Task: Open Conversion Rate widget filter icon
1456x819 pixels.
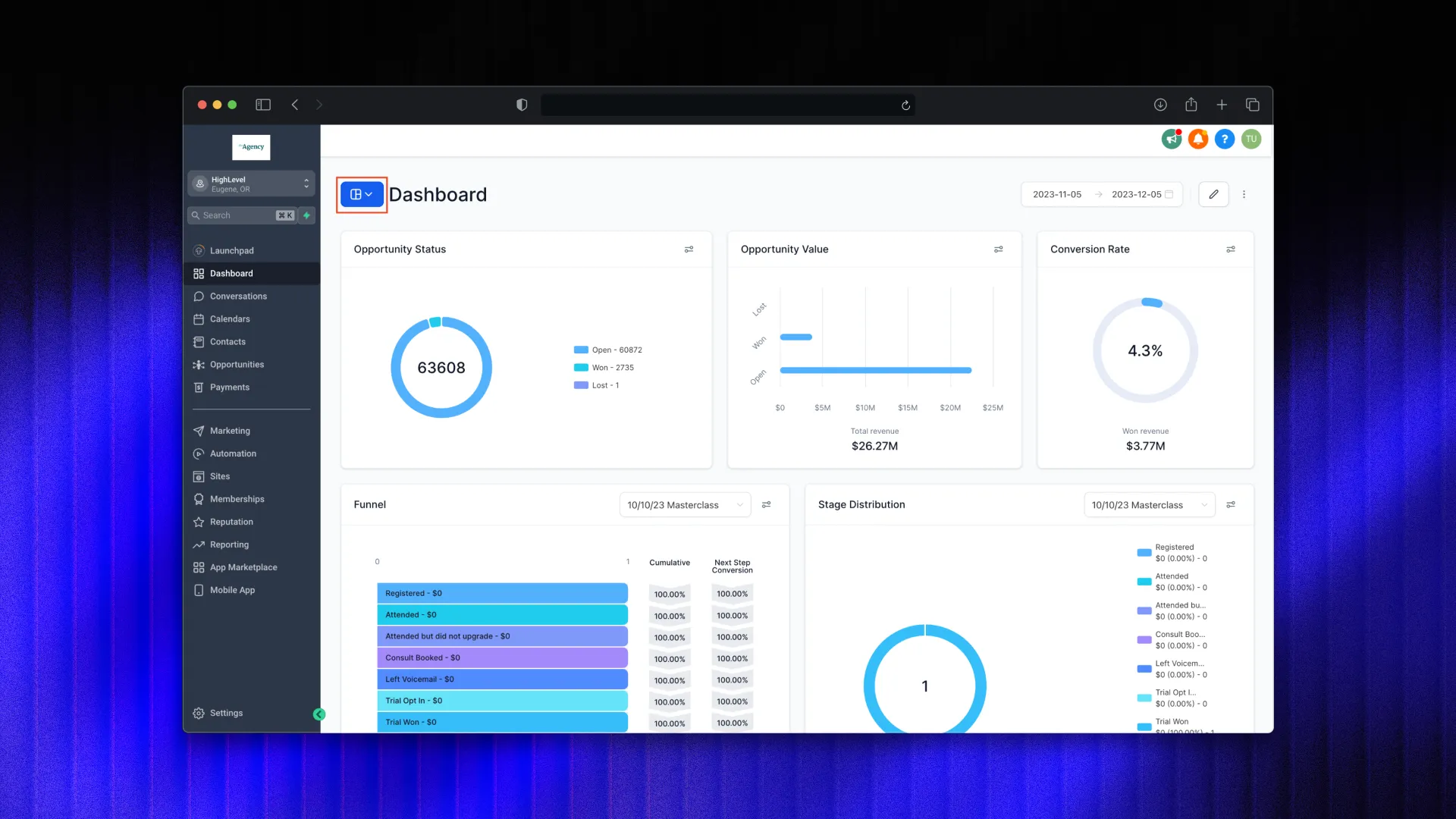Action: [1231, 249]
